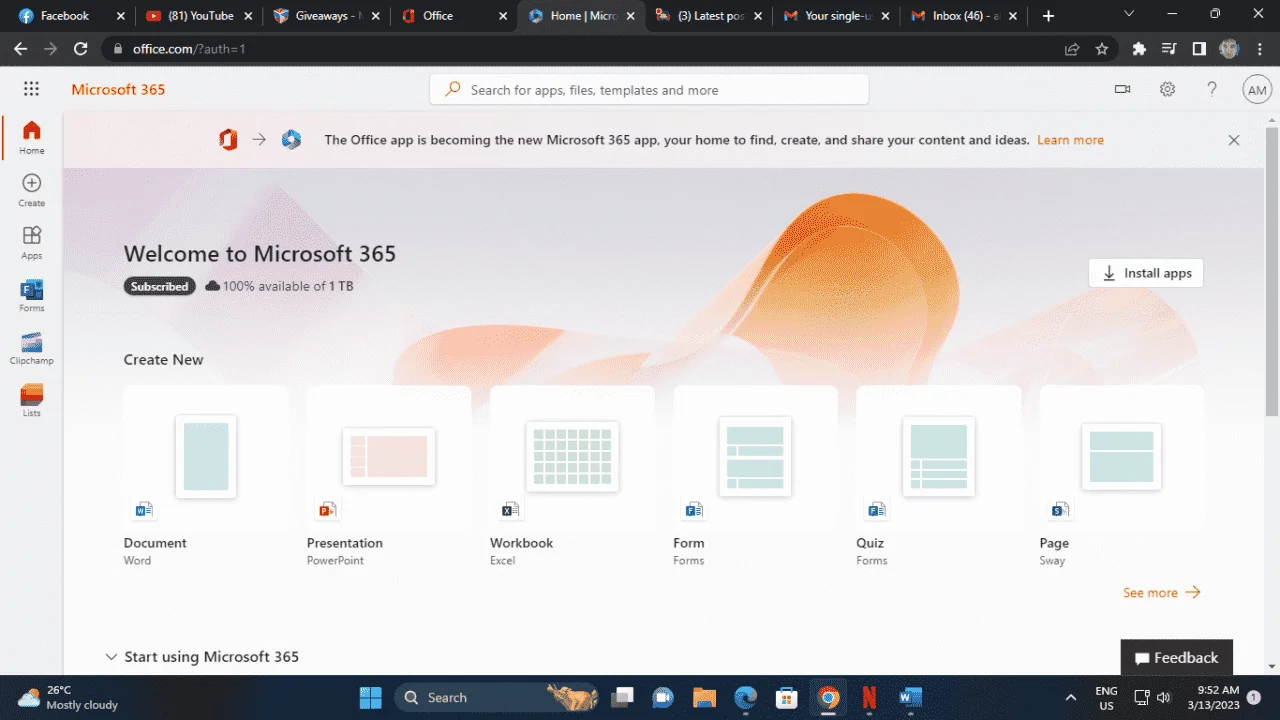Open the Feedback button
Viewport: 1280px width, 720px height.
click(x=1176, y=657)
